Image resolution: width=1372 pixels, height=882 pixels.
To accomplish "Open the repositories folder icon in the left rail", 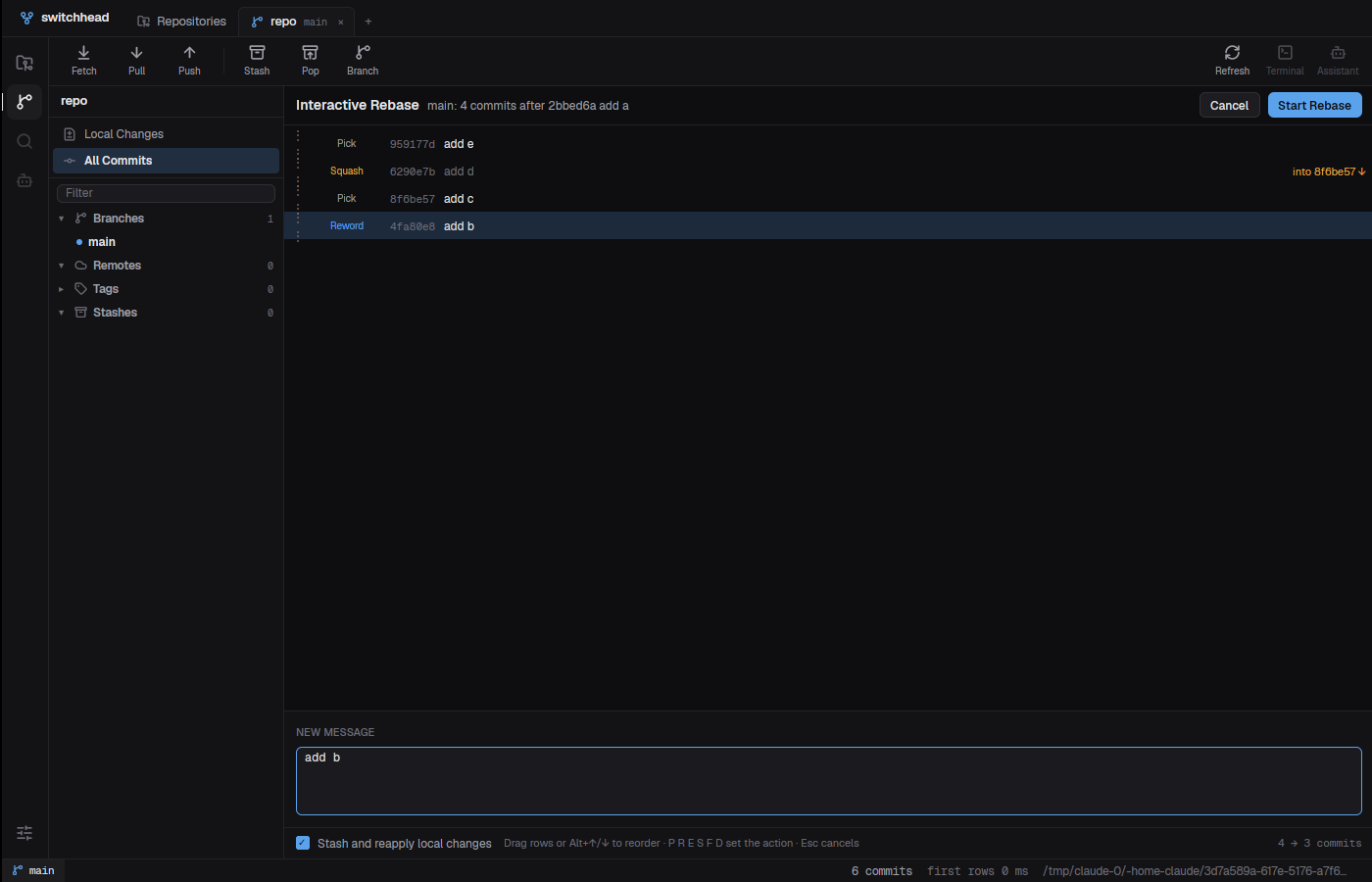I will point(24,63).
